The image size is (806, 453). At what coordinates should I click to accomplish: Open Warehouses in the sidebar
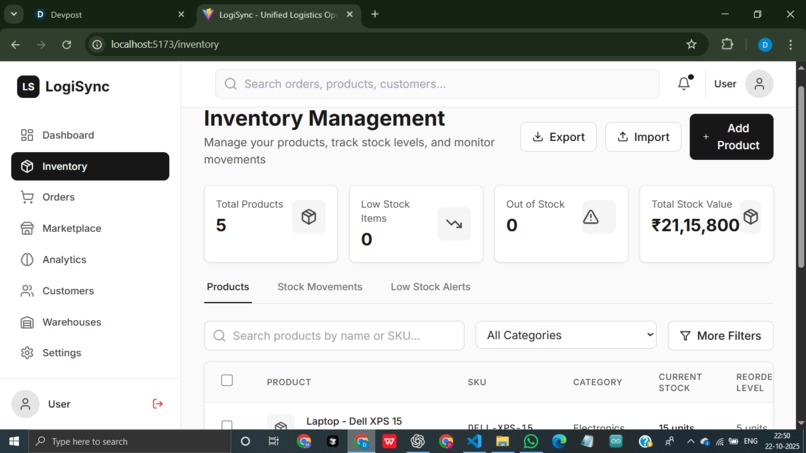(x=90, y=322)
